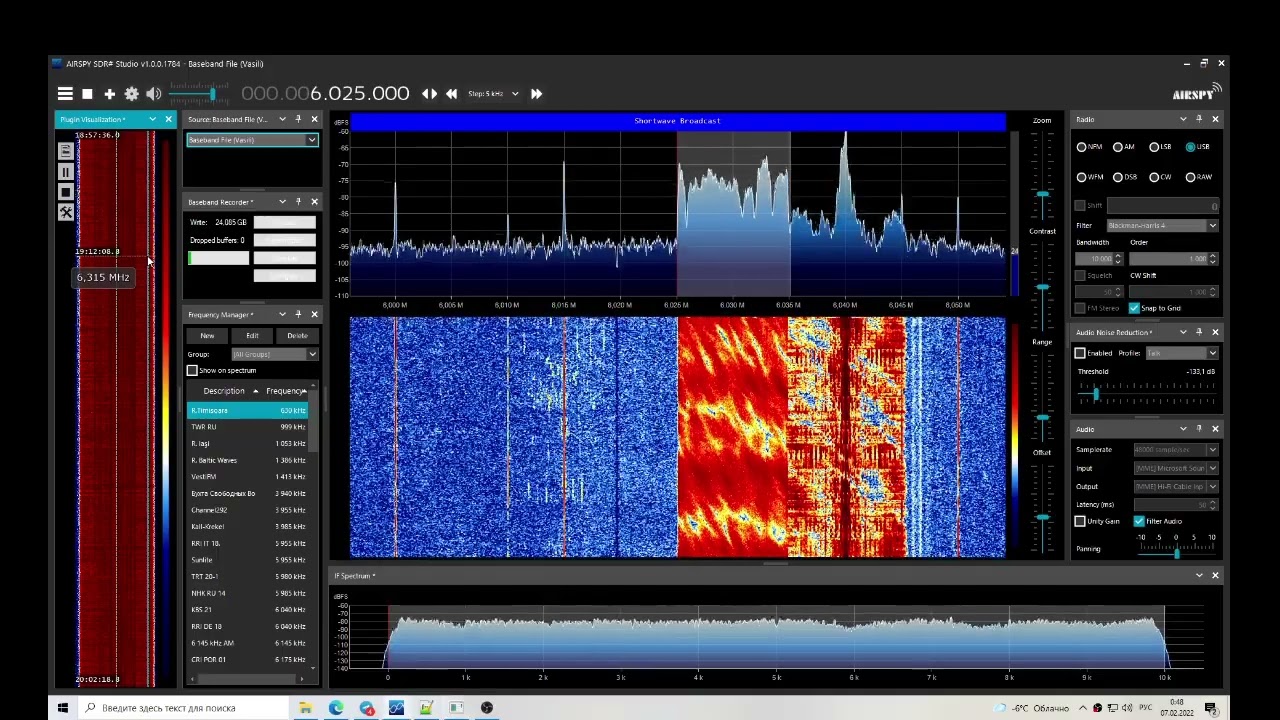Pin the Baseband Recorder panel
The height and width of the screenshot is (720, 1280).
click(x=298, y=202)
